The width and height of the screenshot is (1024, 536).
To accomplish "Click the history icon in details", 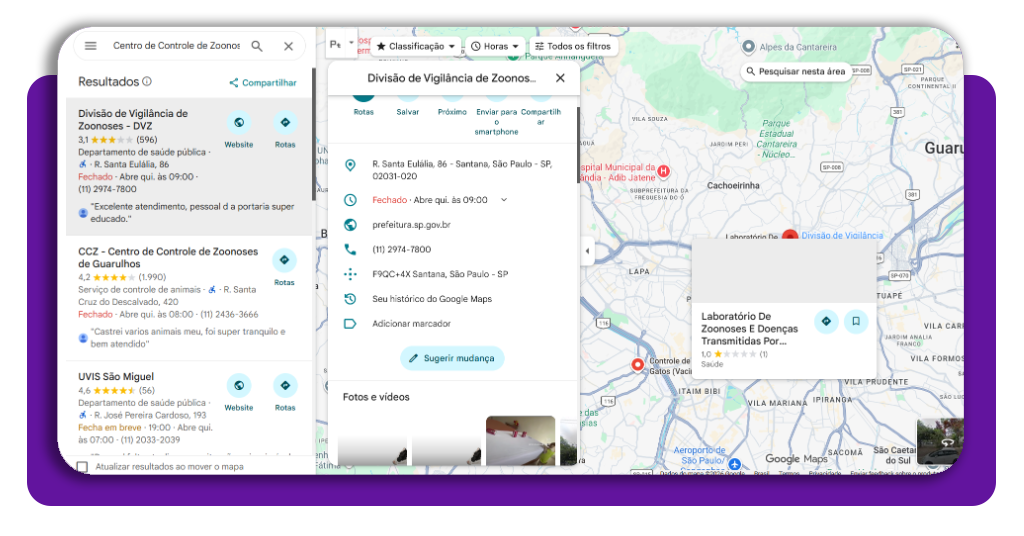I will point(350,299).
